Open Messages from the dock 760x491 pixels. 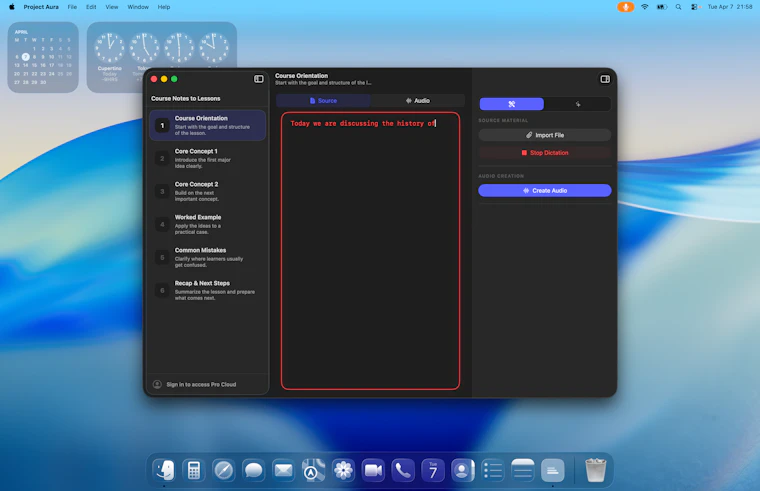253,470
